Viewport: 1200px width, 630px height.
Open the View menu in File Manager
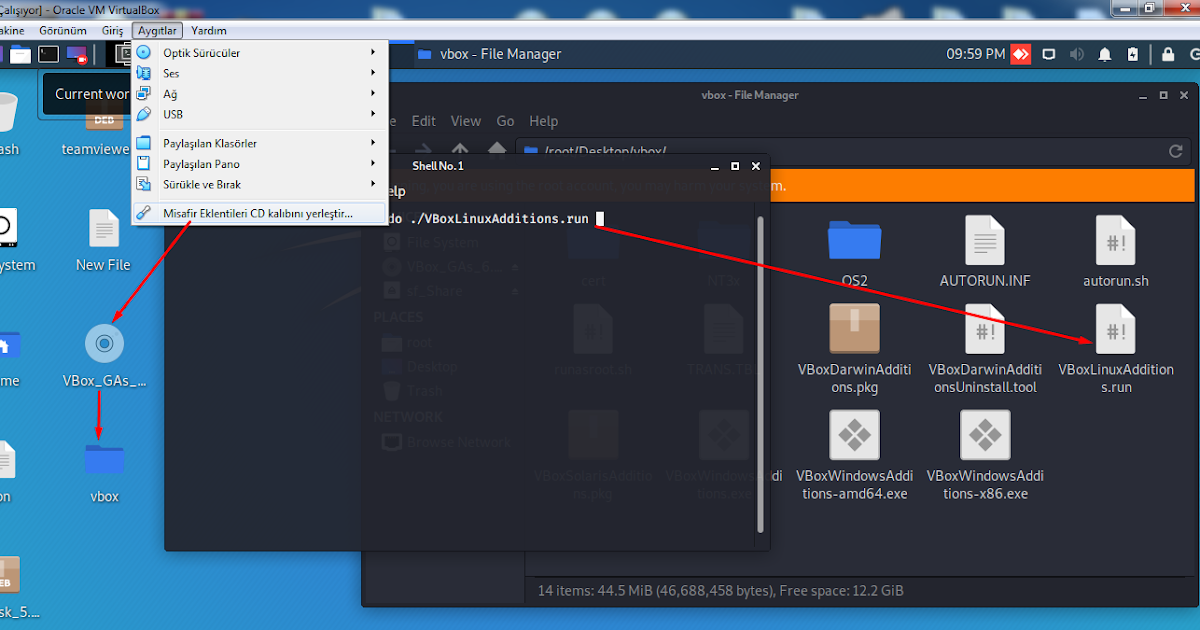point(465,121)
